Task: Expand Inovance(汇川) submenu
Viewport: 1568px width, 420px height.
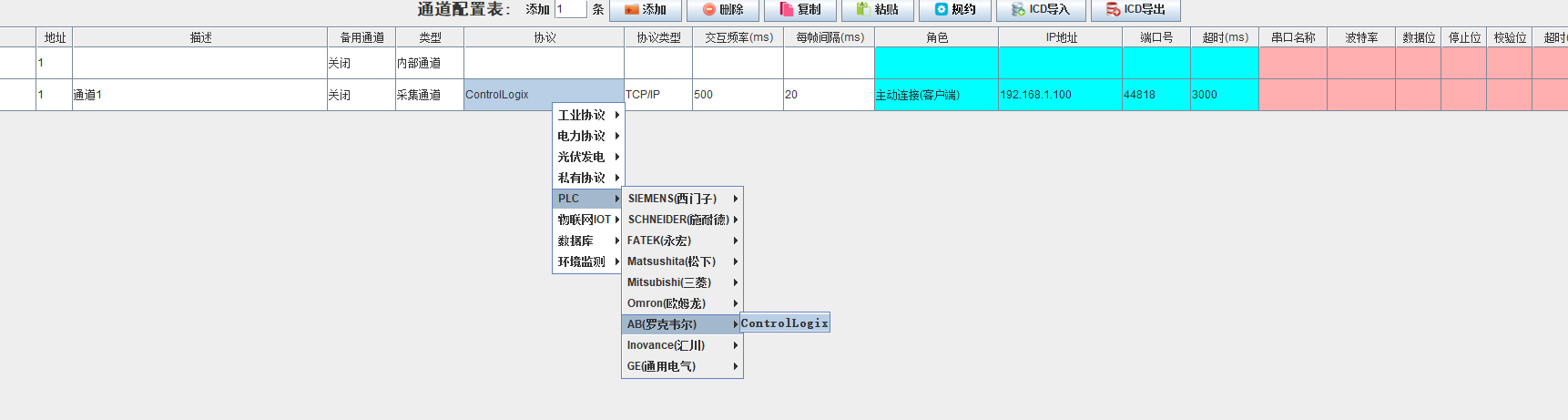Action: (x=682, y=345)
